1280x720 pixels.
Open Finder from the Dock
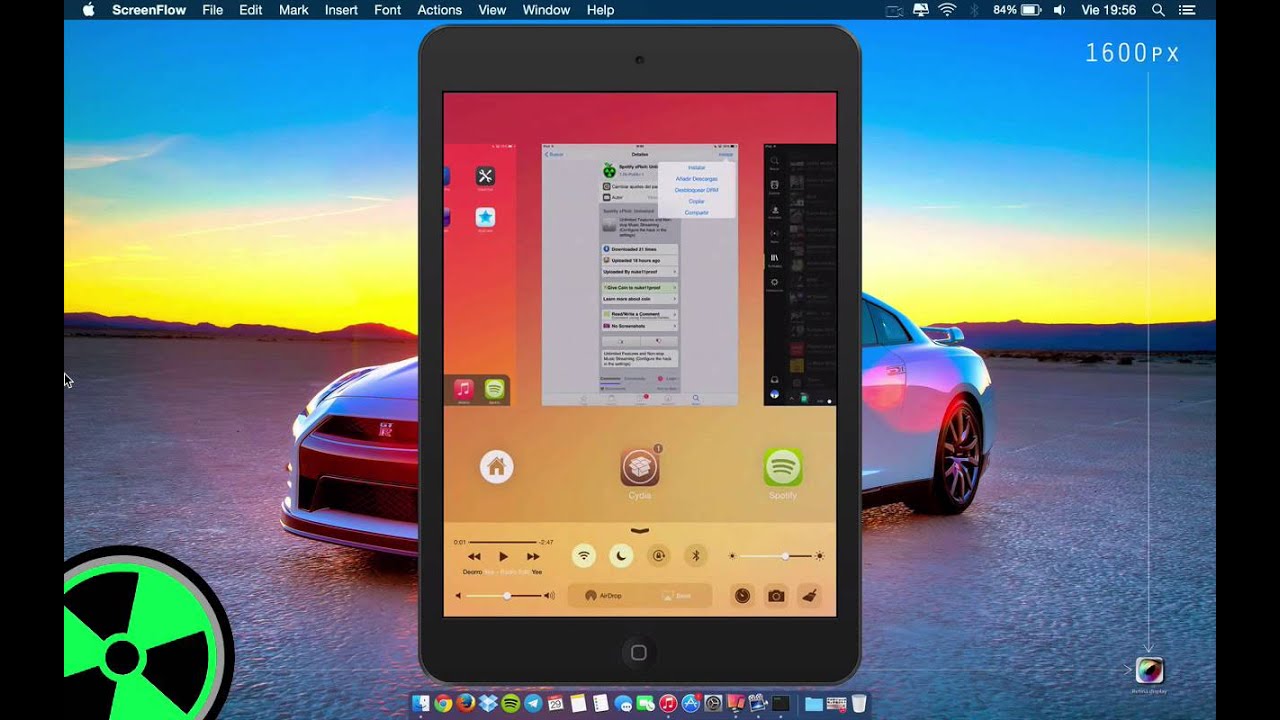tap(421, 703)
